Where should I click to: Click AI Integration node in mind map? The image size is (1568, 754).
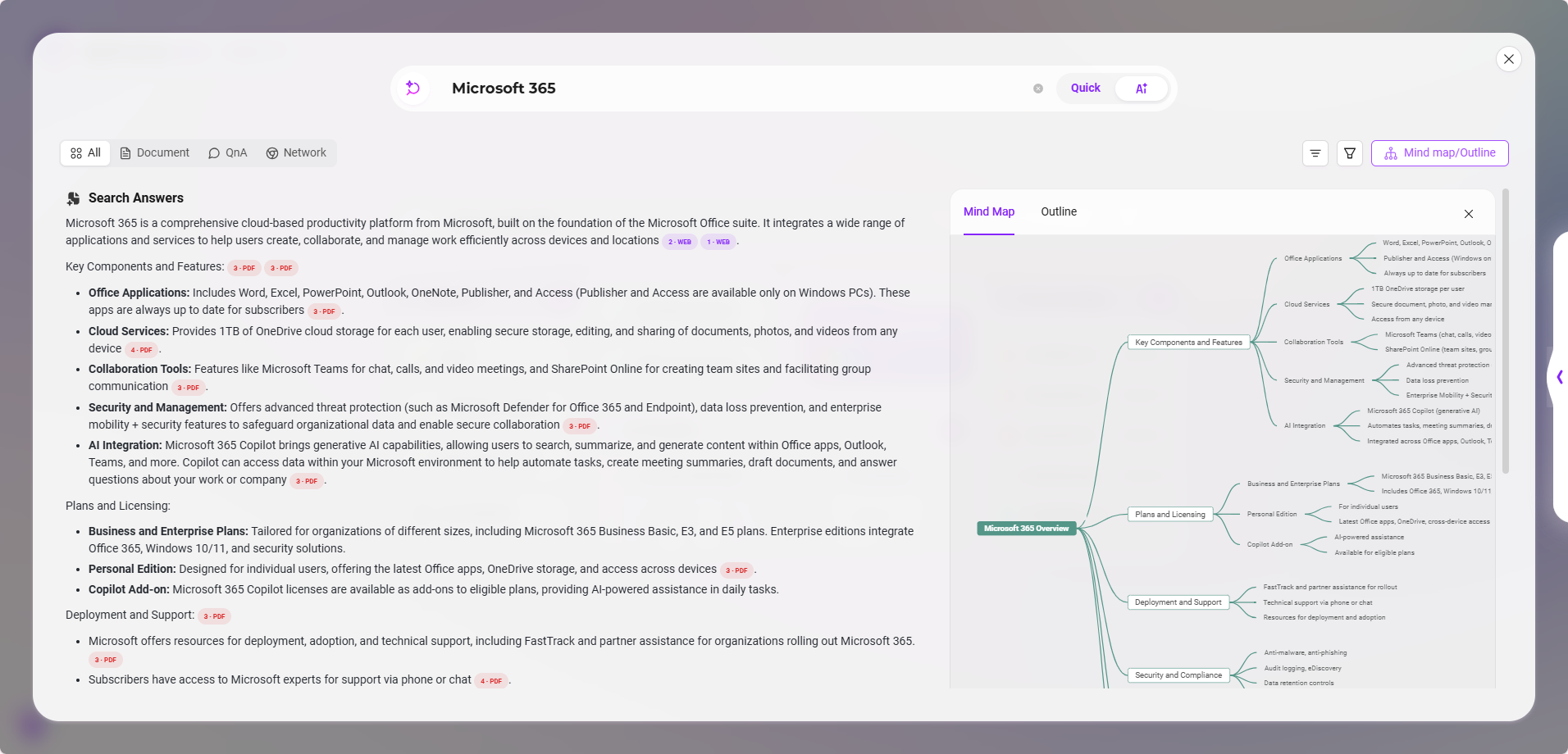coord(1304,425)
